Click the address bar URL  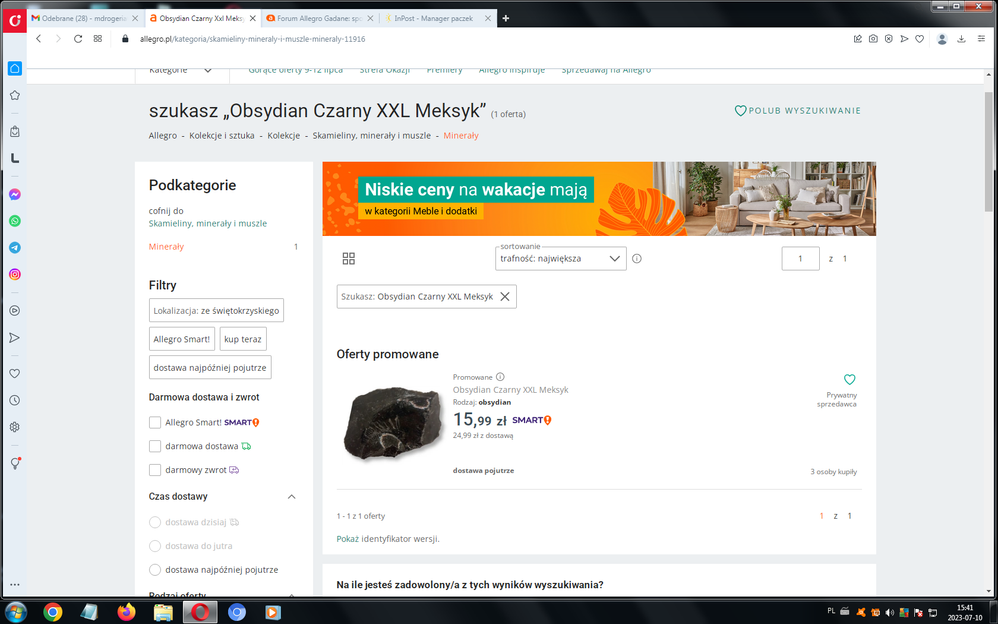click(x=253, y=39)
